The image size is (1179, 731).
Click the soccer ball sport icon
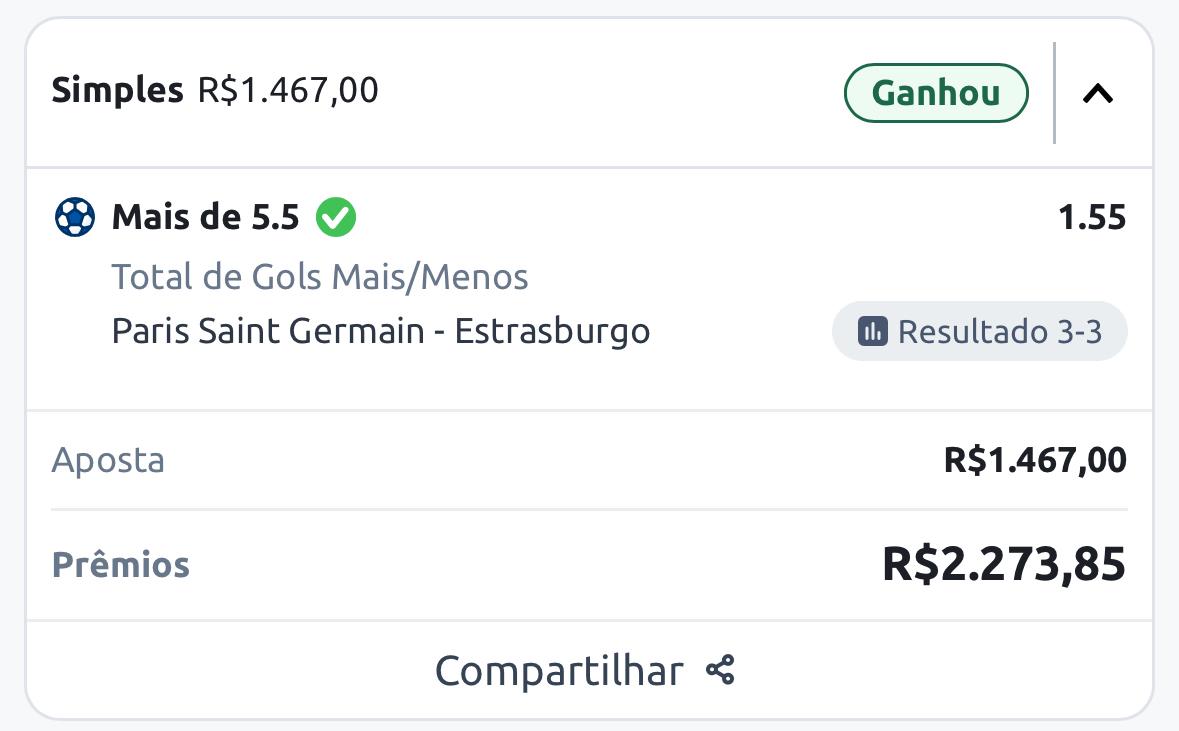coord(75,217)
